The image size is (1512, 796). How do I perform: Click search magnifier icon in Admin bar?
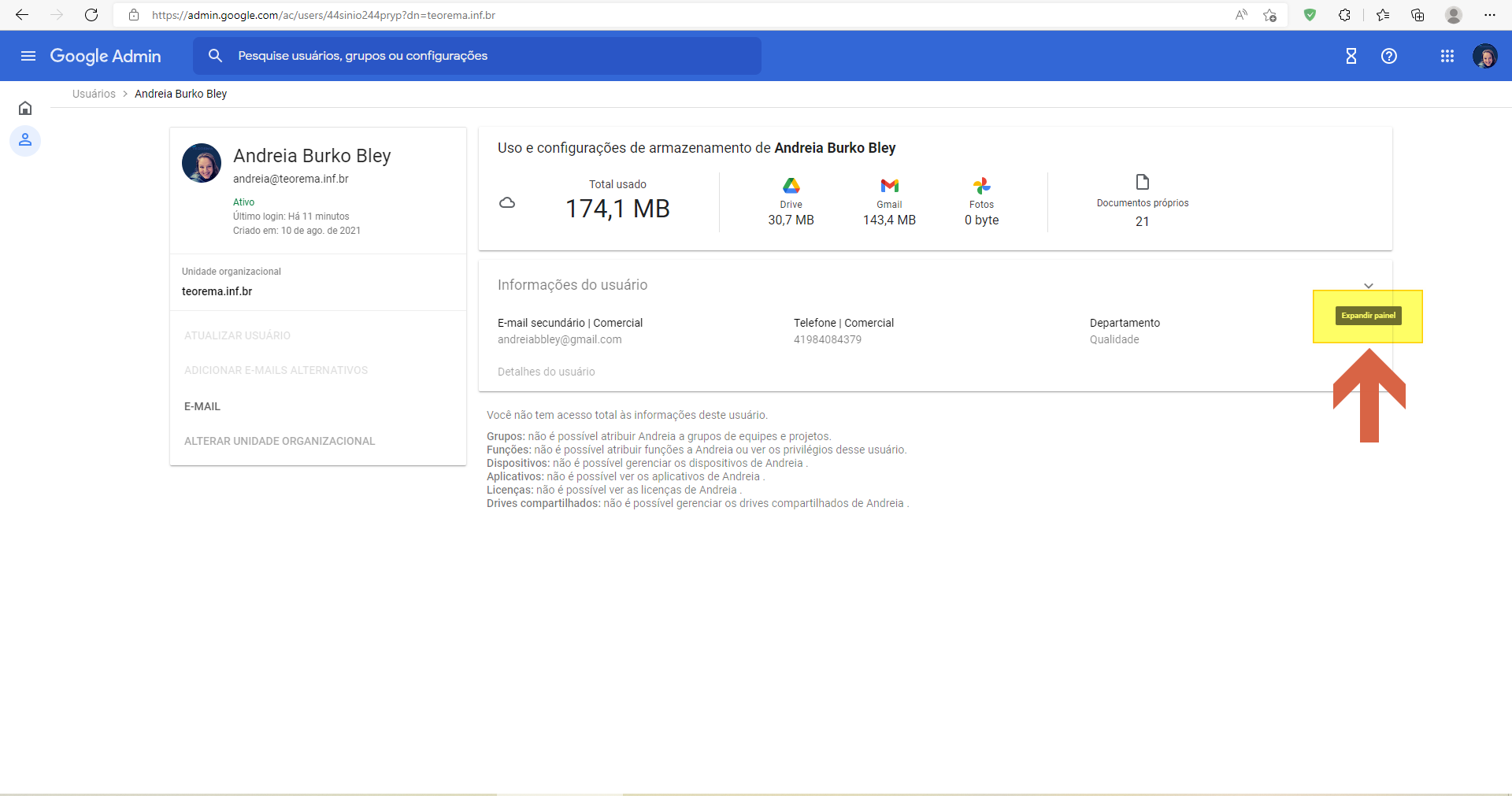tap(215, 56)
